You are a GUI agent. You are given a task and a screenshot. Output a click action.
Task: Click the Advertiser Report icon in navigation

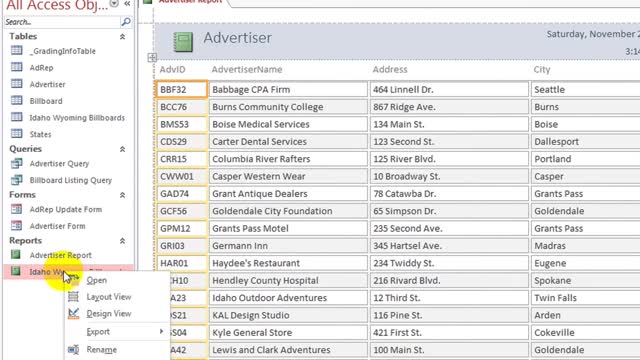[x=16, y=255]
